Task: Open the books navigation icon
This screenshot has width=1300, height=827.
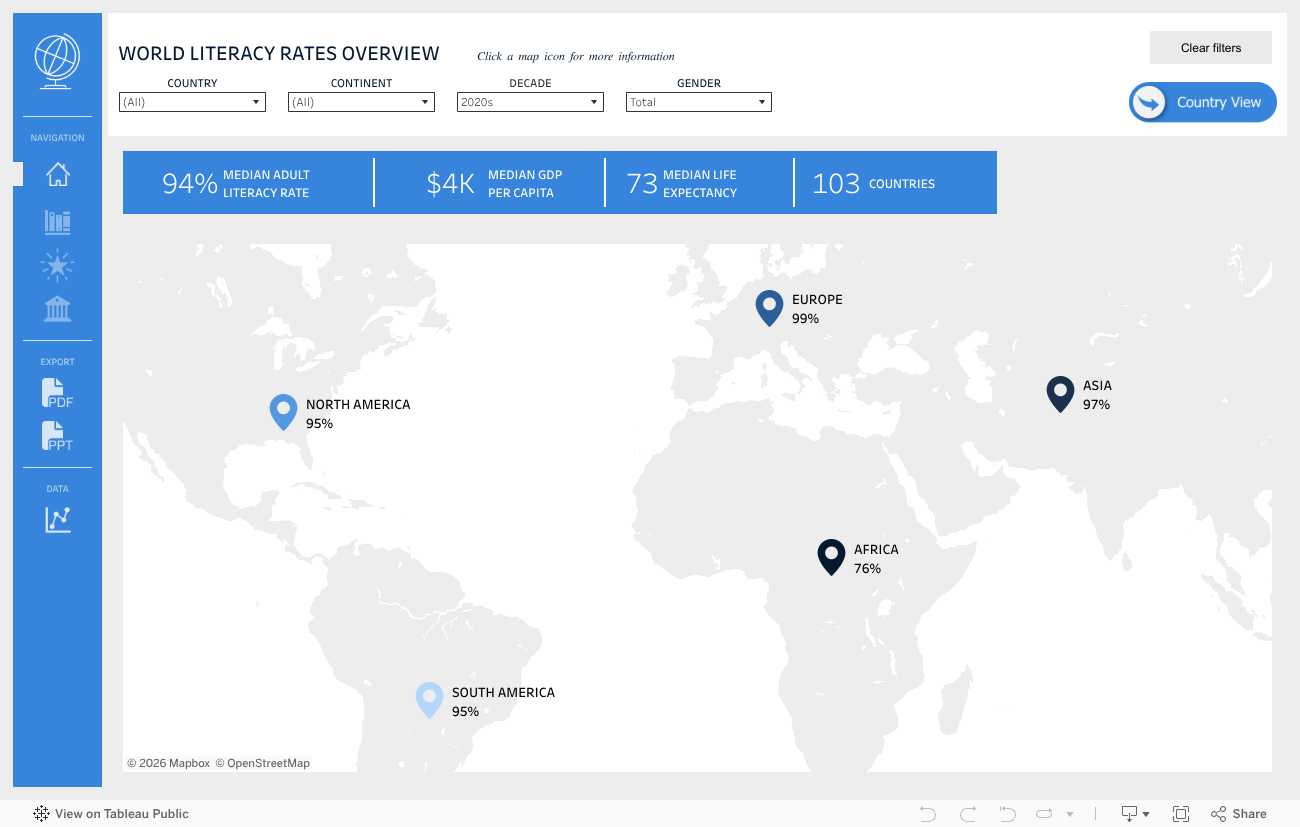Action: pyautogui.click(x=58, y=222)
